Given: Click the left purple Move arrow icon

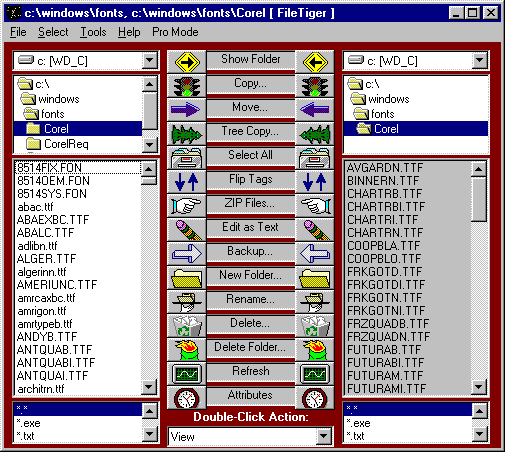Looking at the screenshot, I should pyautogui.click(x=187, y=110).
